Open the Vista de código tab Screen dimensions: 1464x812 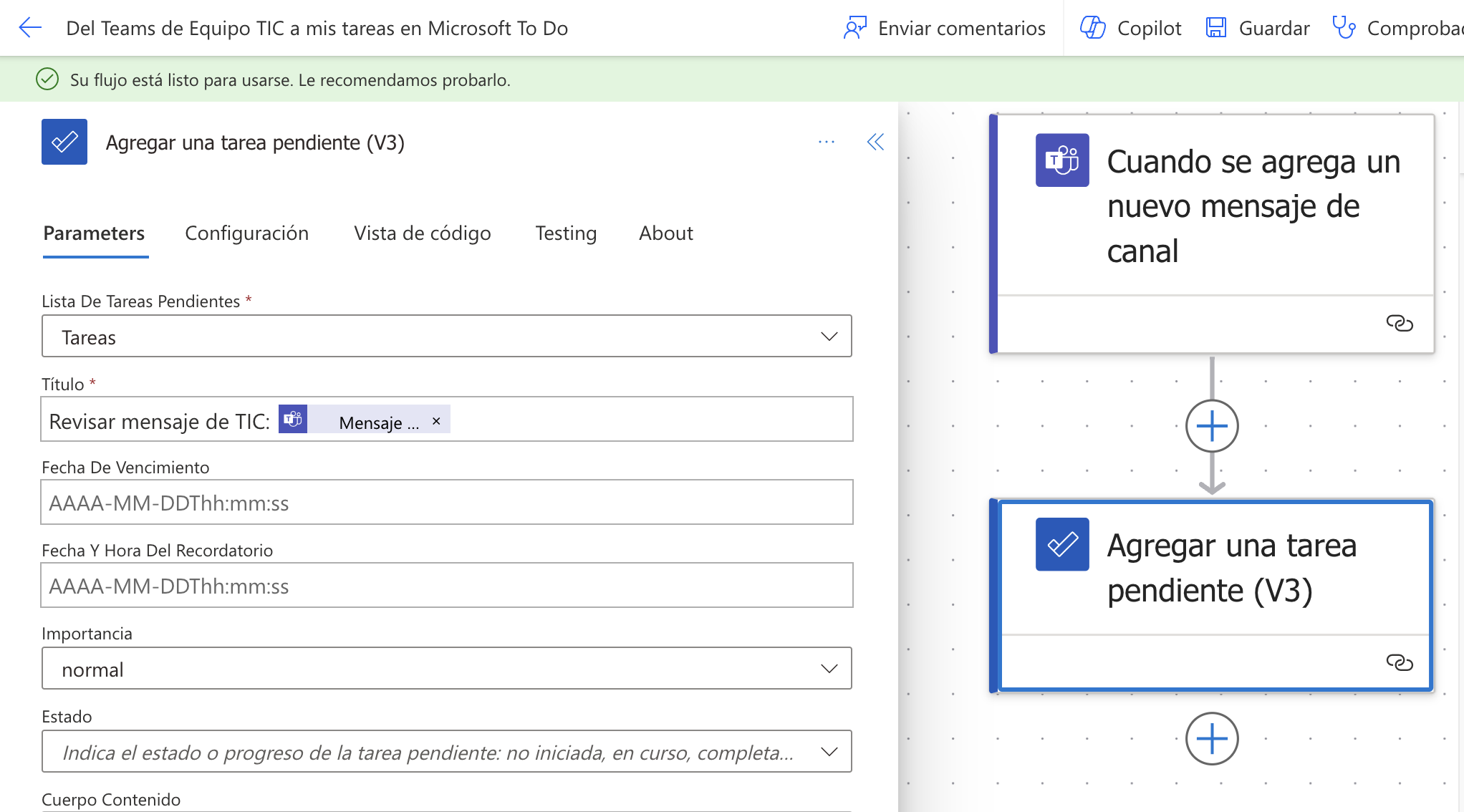tap(423, 233)
